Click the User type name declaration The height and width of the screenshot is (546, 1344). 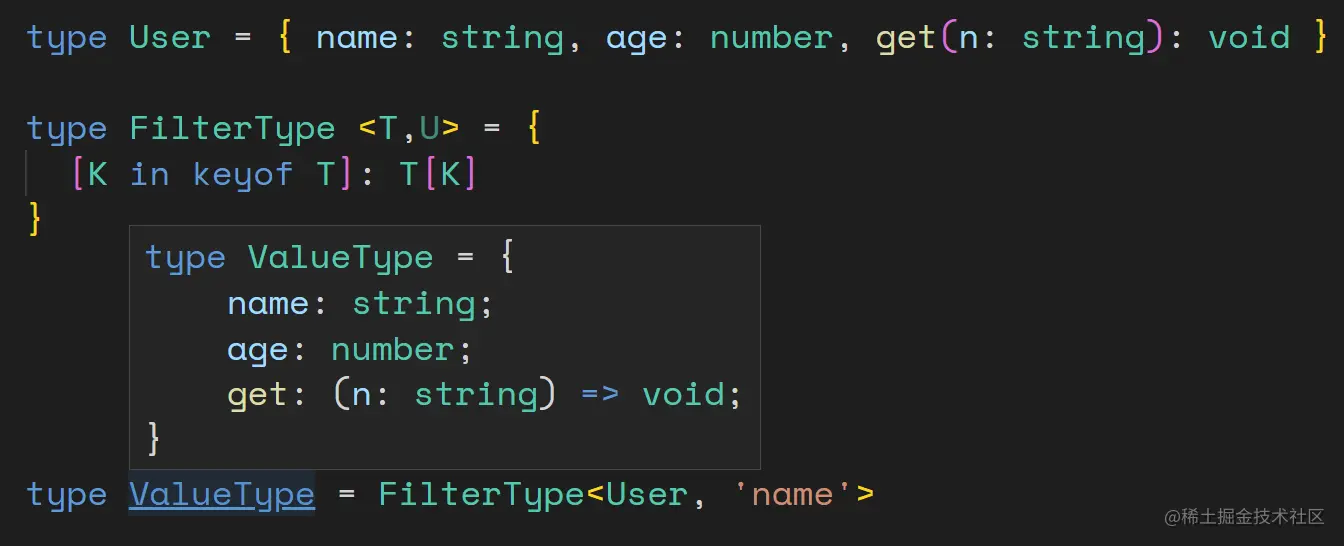pyautogui.click(x=170, y=38)
